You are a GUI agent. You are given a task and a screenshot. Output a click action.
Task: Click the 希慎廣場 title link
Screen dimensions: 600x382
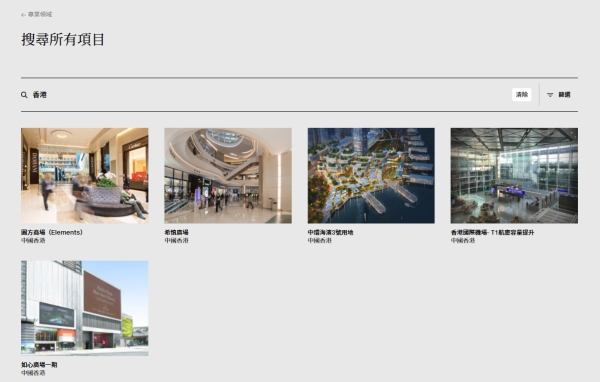[x=176, y=232]
